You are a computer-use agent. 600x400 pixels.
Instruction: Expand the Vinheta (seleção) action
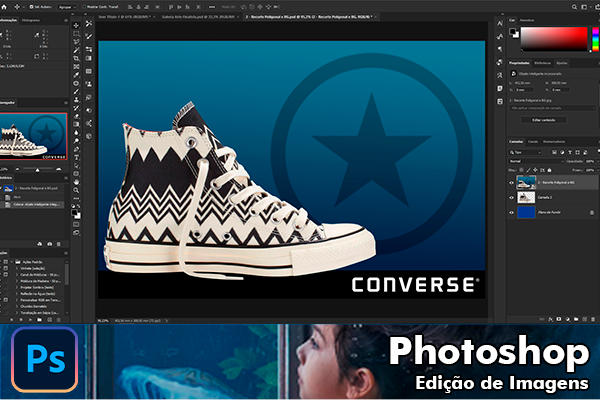pos(17,268)
